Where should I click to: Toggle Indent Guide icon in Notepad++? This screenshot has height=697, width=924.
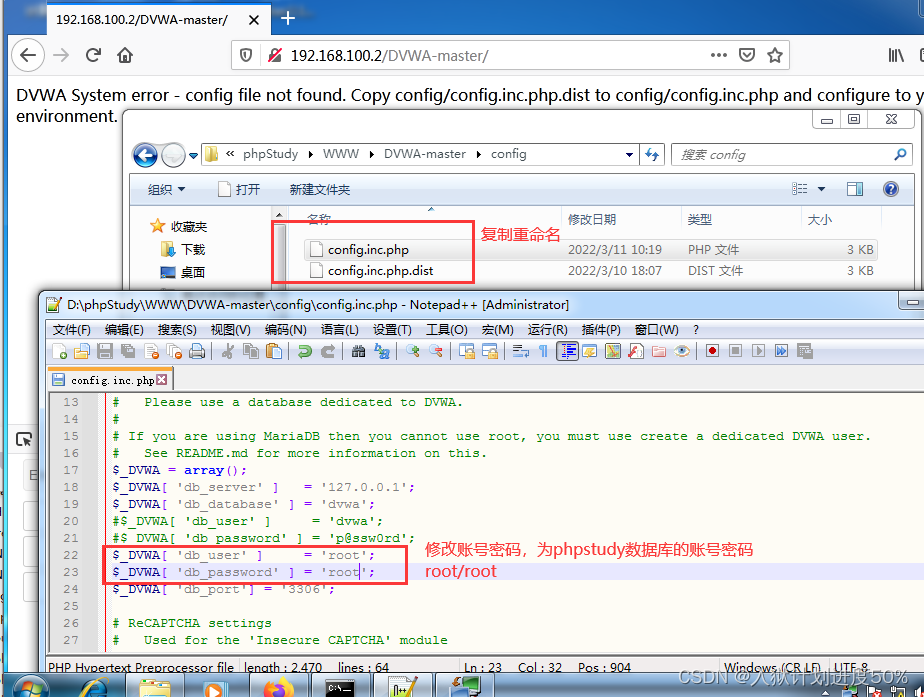click(567, 351)
